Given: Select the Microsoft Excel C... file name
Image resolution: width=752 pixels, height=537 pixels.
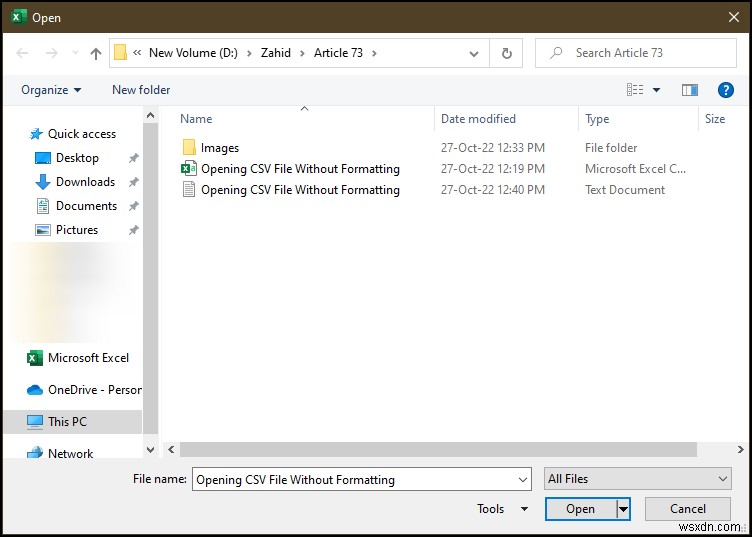Looking at the screenshot, I should pyautogui.click(x=300, y=169).
